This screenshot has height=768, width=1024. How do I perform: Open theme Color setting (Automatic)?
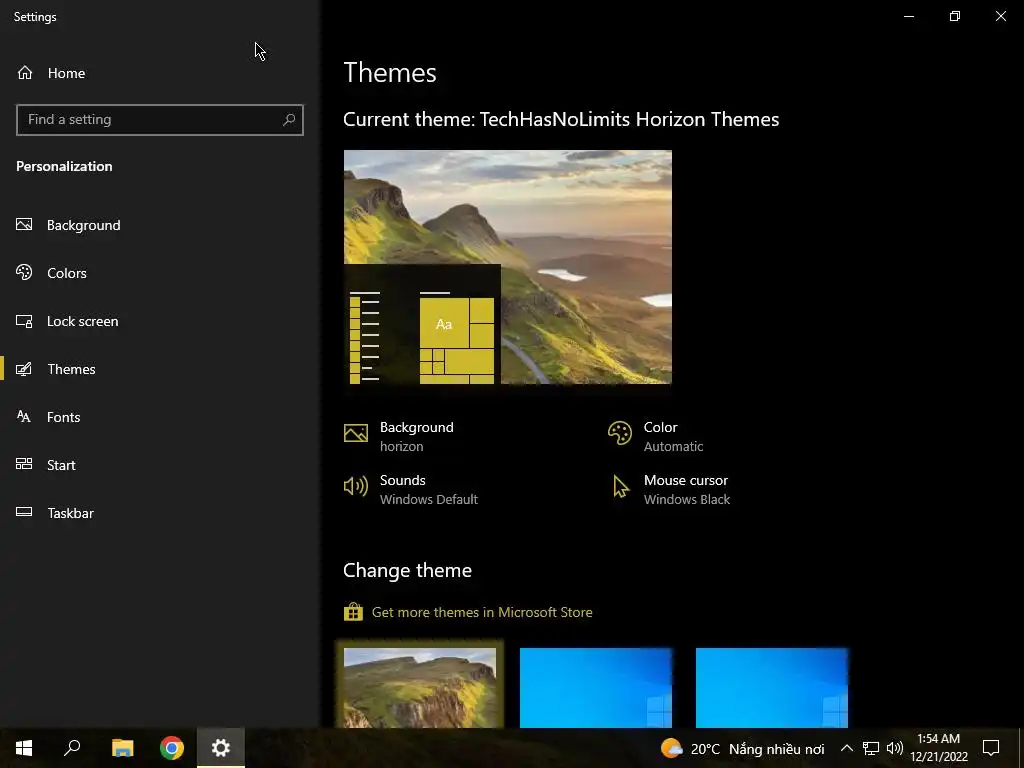click(656, 436)
